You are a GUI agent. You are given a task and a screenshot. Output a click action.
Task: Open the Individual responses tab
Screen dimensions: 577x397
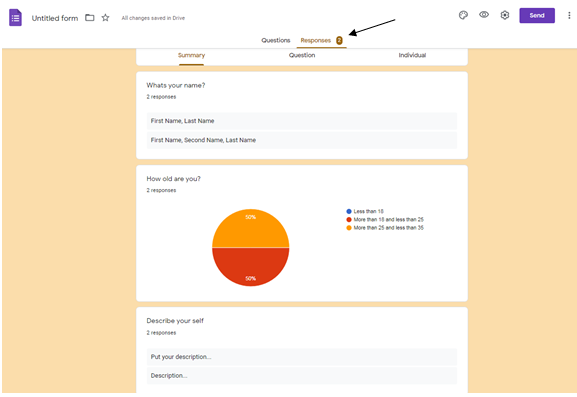tap(412, 55)
